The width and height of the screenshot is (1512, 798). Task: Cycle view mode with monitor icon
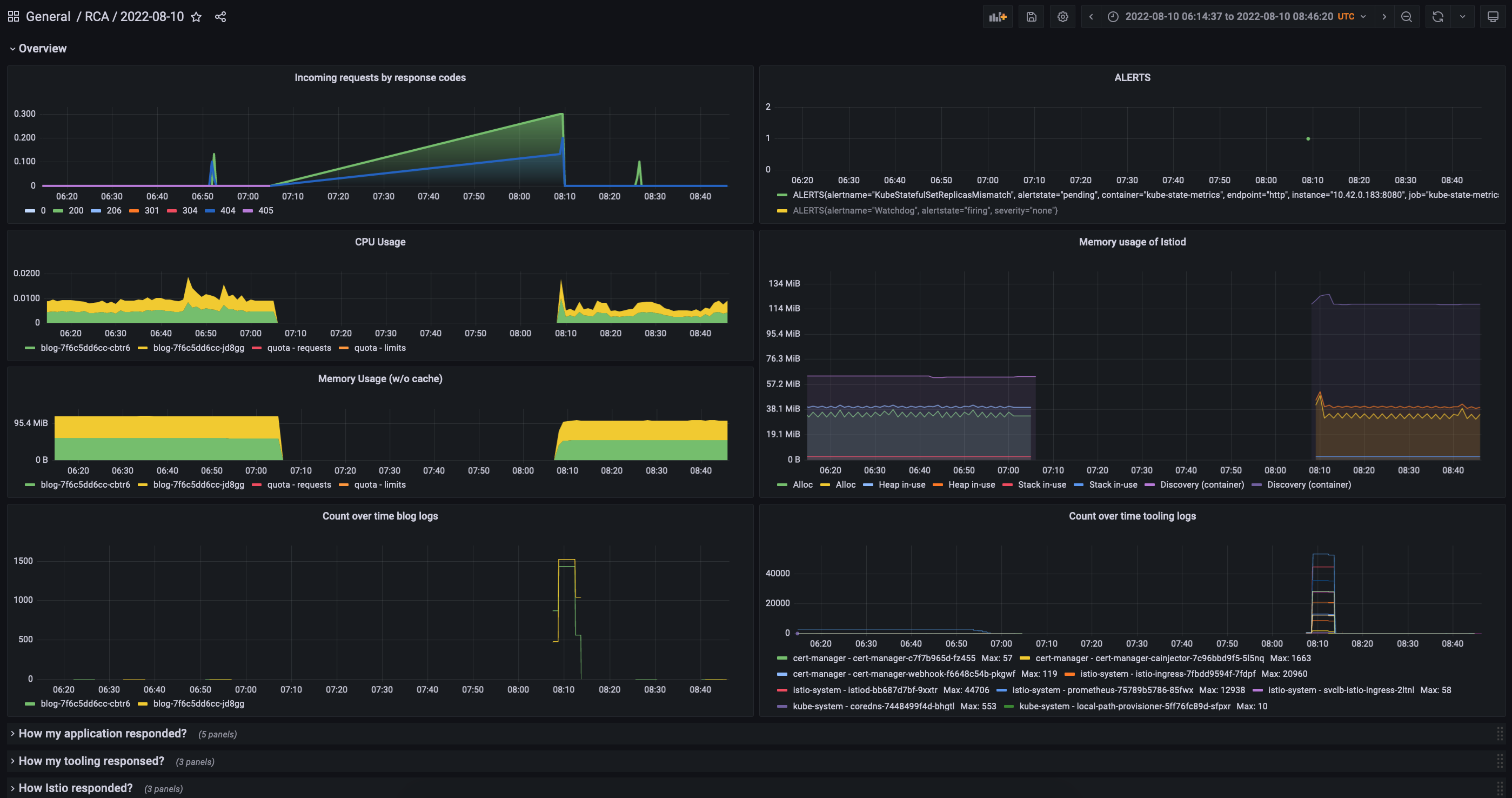coord(1493,16)
